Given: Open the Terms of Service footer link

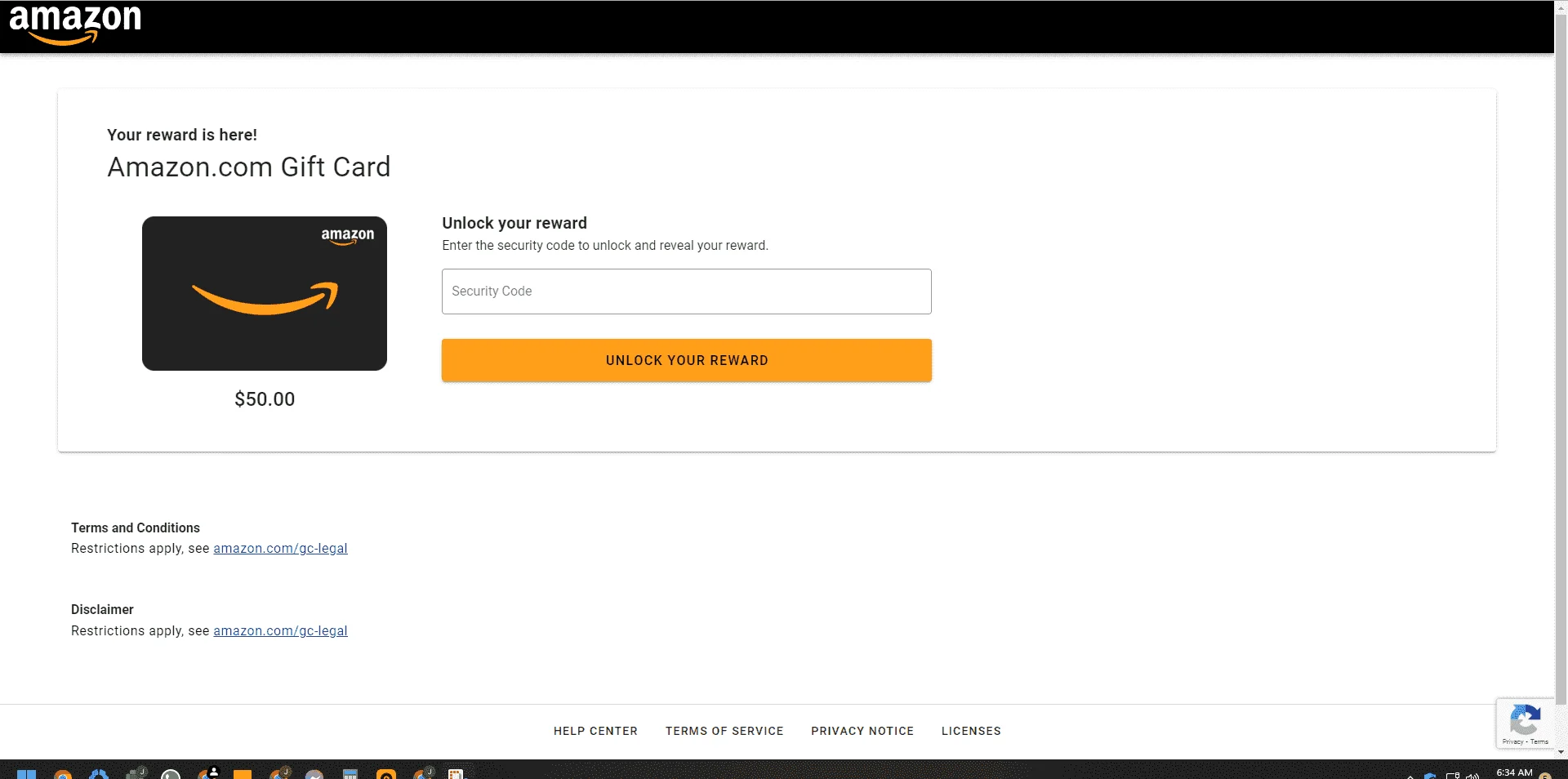Looking at the screenshot, I should coord(724,731).
